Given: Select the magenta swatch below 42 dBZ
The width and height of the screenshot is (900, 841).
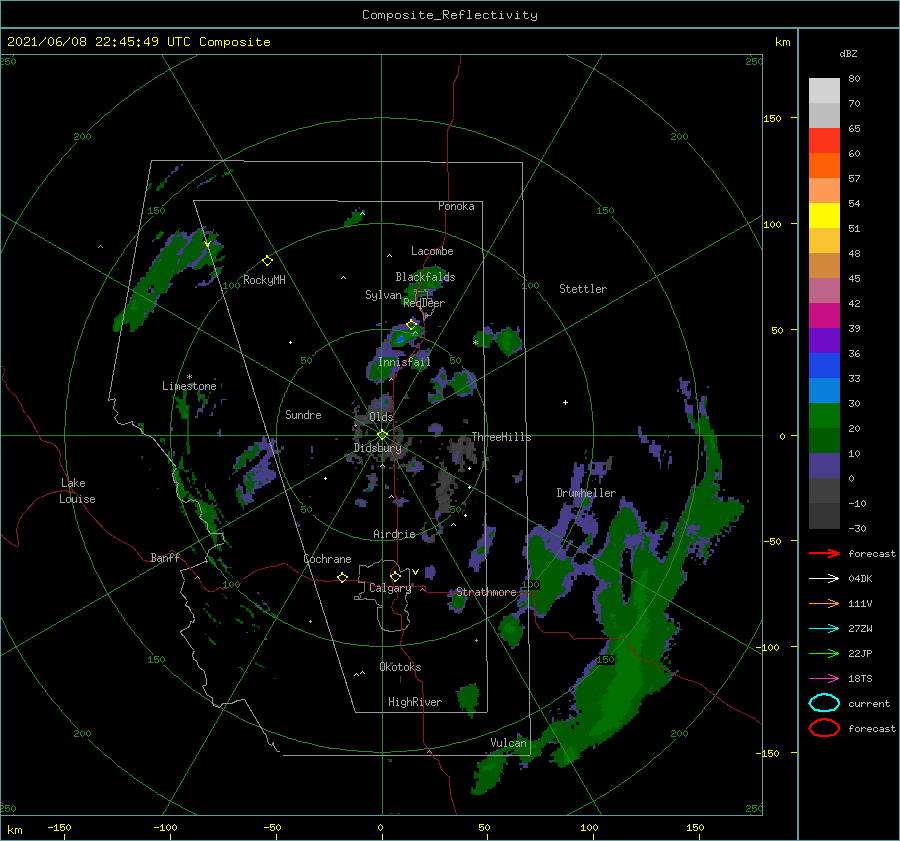Looking at the screenshot, I should [x=824, y=316].
